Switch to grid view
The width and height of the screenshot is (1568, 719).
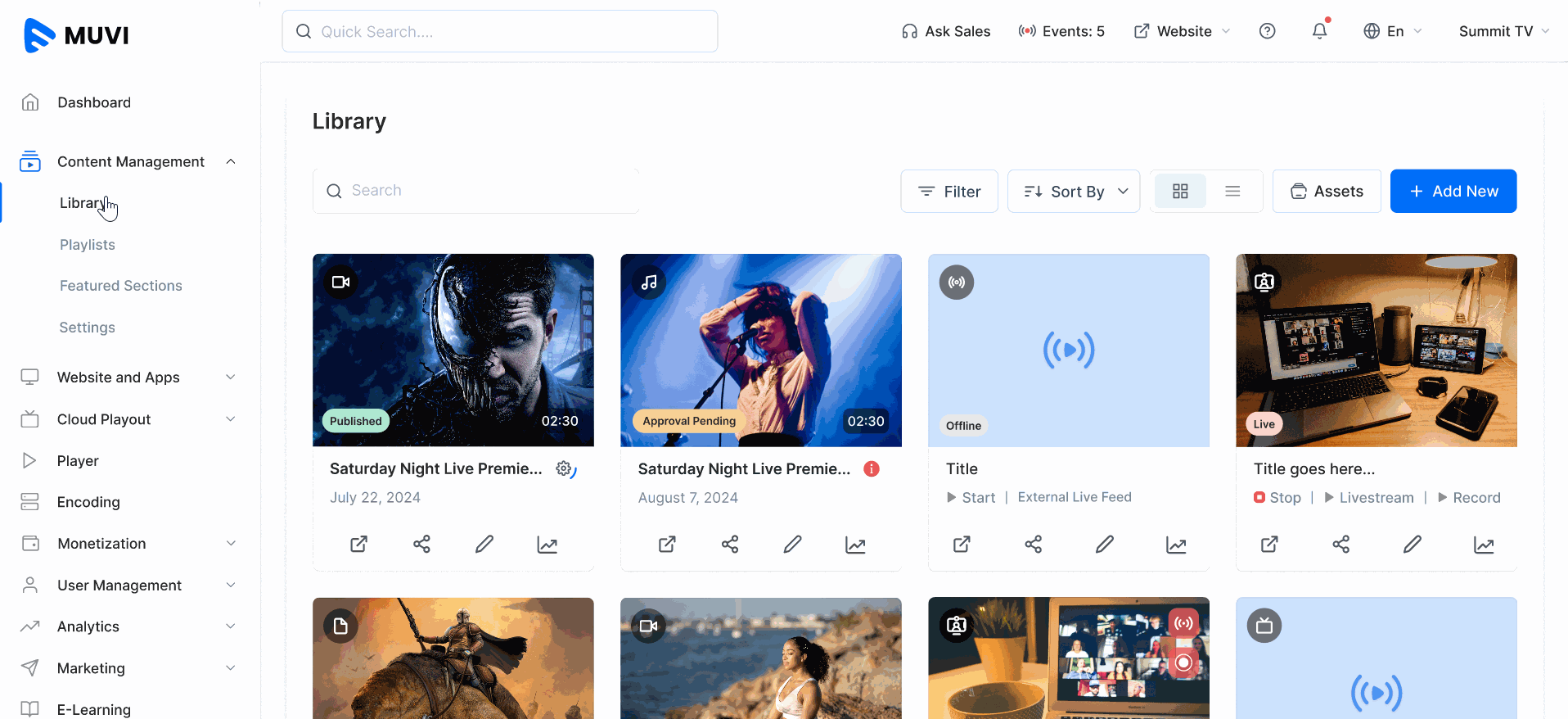[1180, 191]
